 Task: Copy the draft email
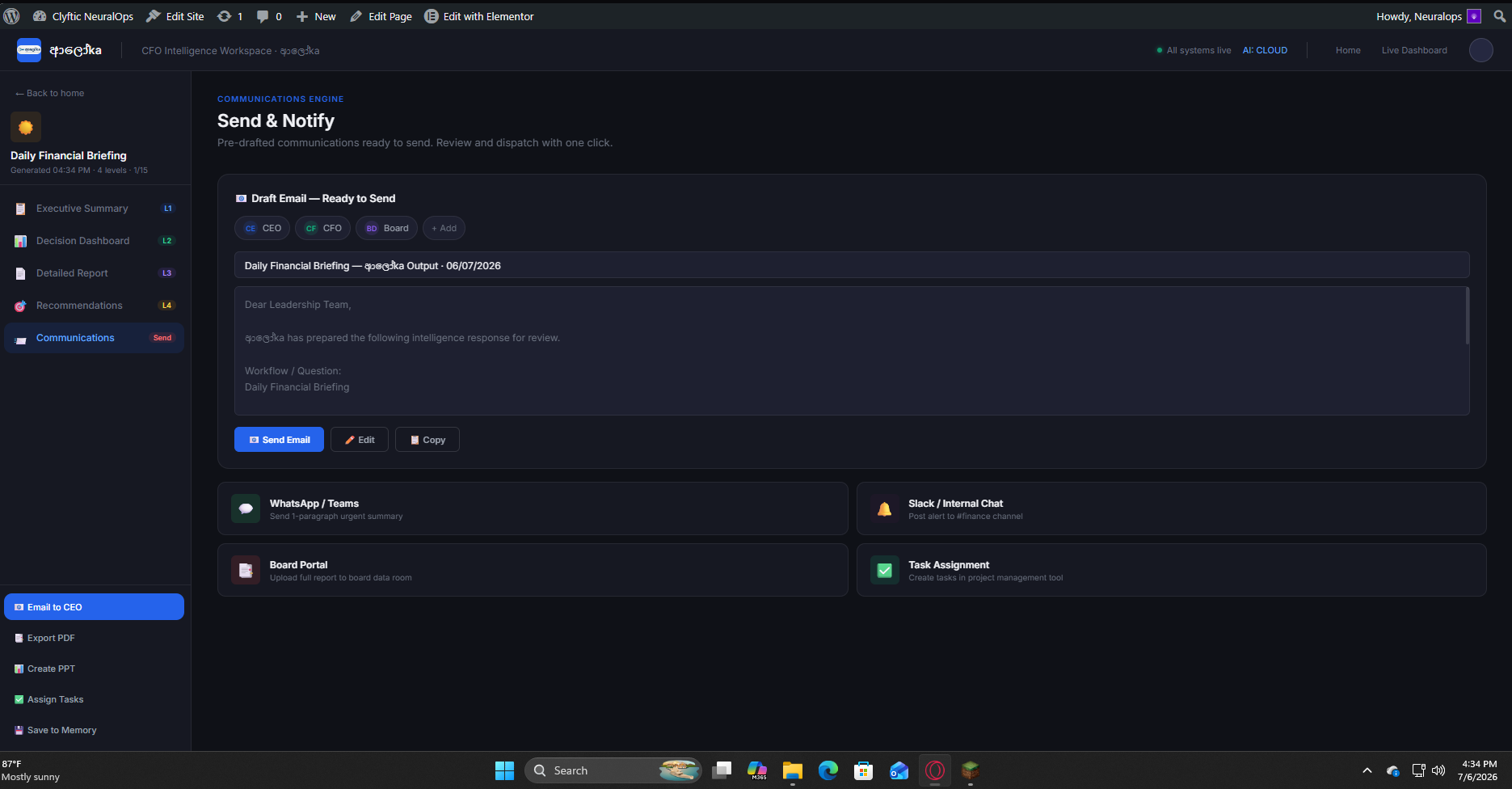coord(427,440)
